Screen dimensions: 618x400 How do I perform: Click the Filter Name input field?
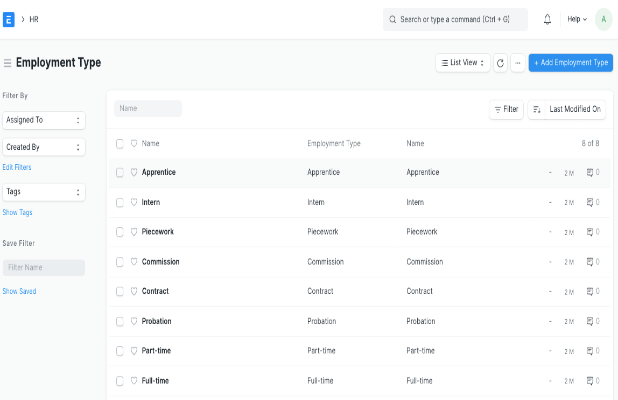(x=43, y=268)
